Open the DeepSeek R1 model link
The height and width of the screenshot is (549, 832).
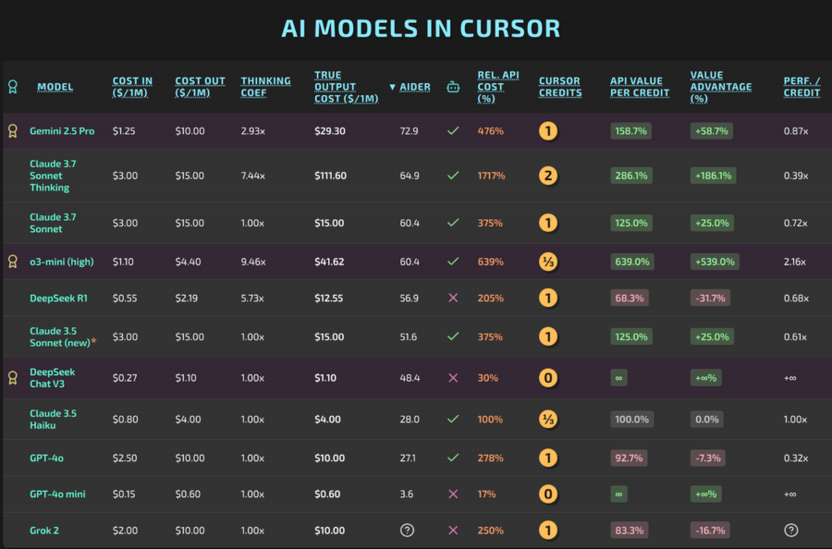pos(58,298)
